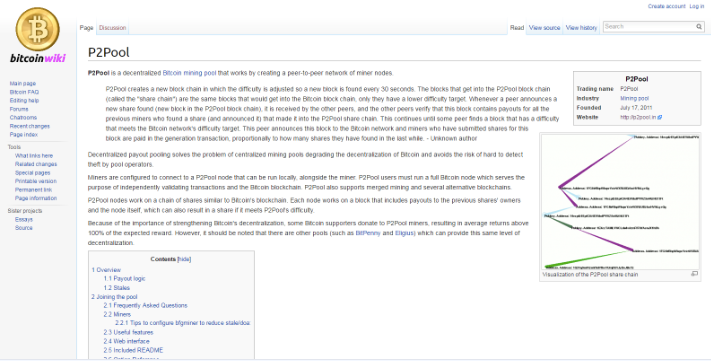
Task: Open Page index sidebar link
Action: [24, 135]
